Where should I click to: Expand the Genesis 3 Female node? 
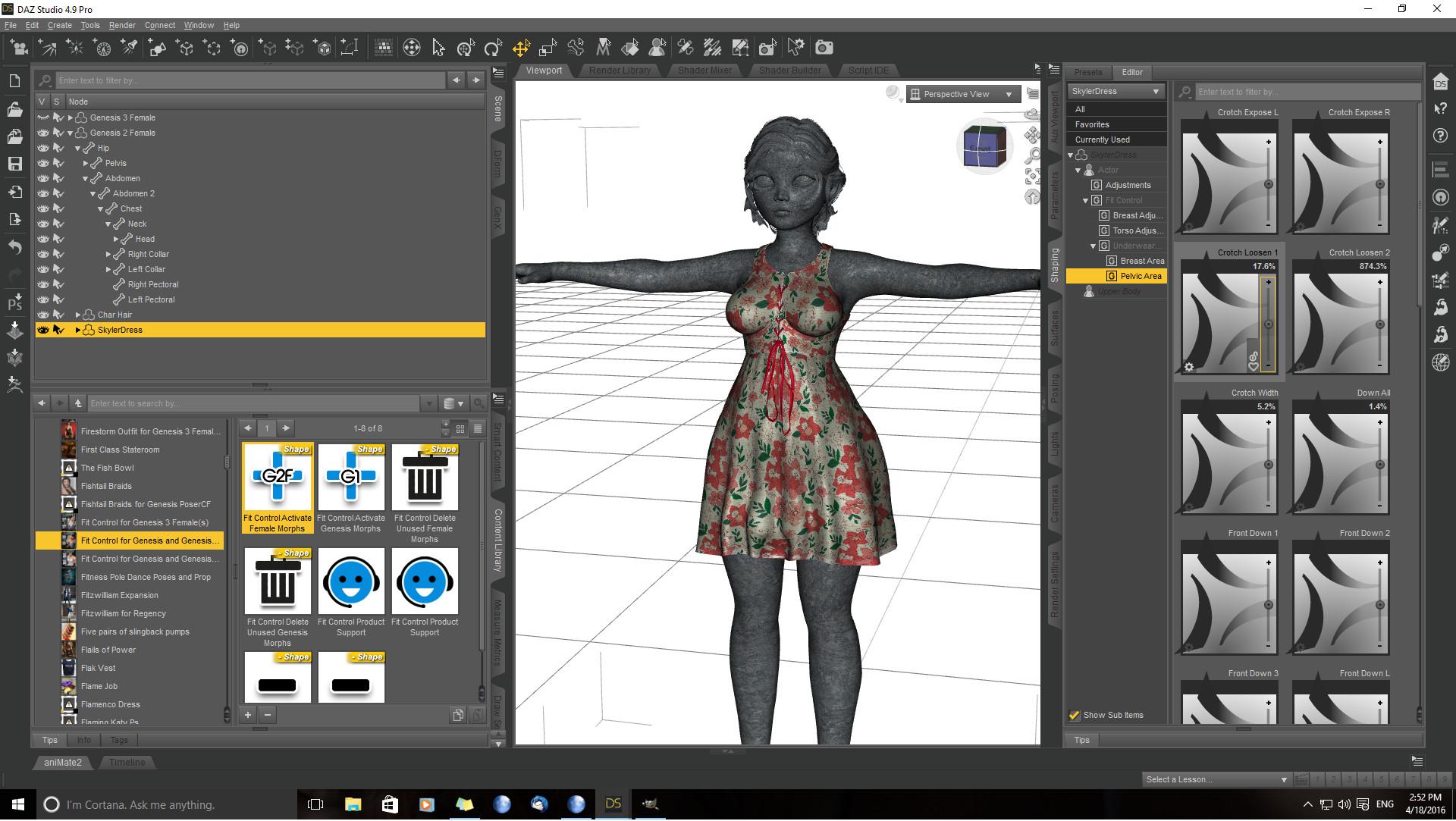click(71, 118)
